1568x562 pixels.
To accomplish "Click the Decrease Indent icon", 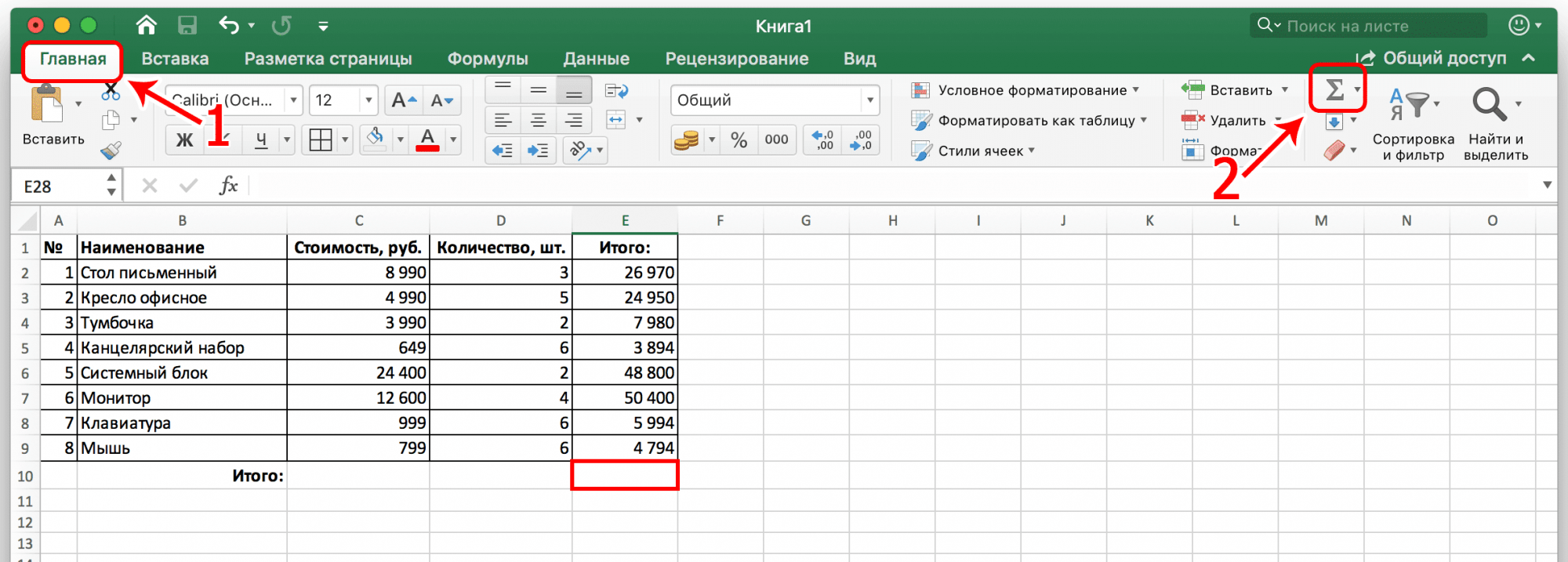I will click(x=503, y=150).
